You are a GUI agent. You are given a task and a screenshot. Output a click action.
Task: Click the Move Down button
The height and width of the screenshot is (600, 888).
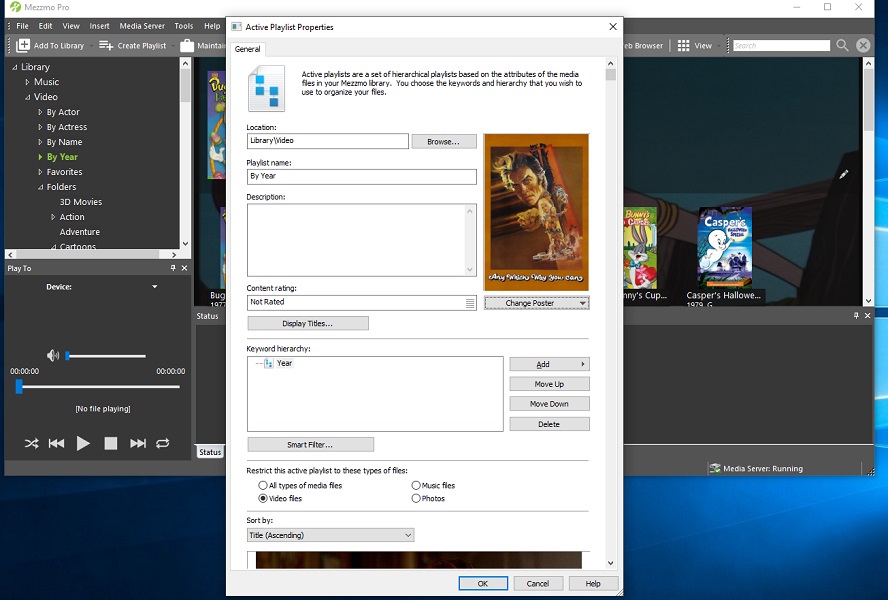point(549,404)
